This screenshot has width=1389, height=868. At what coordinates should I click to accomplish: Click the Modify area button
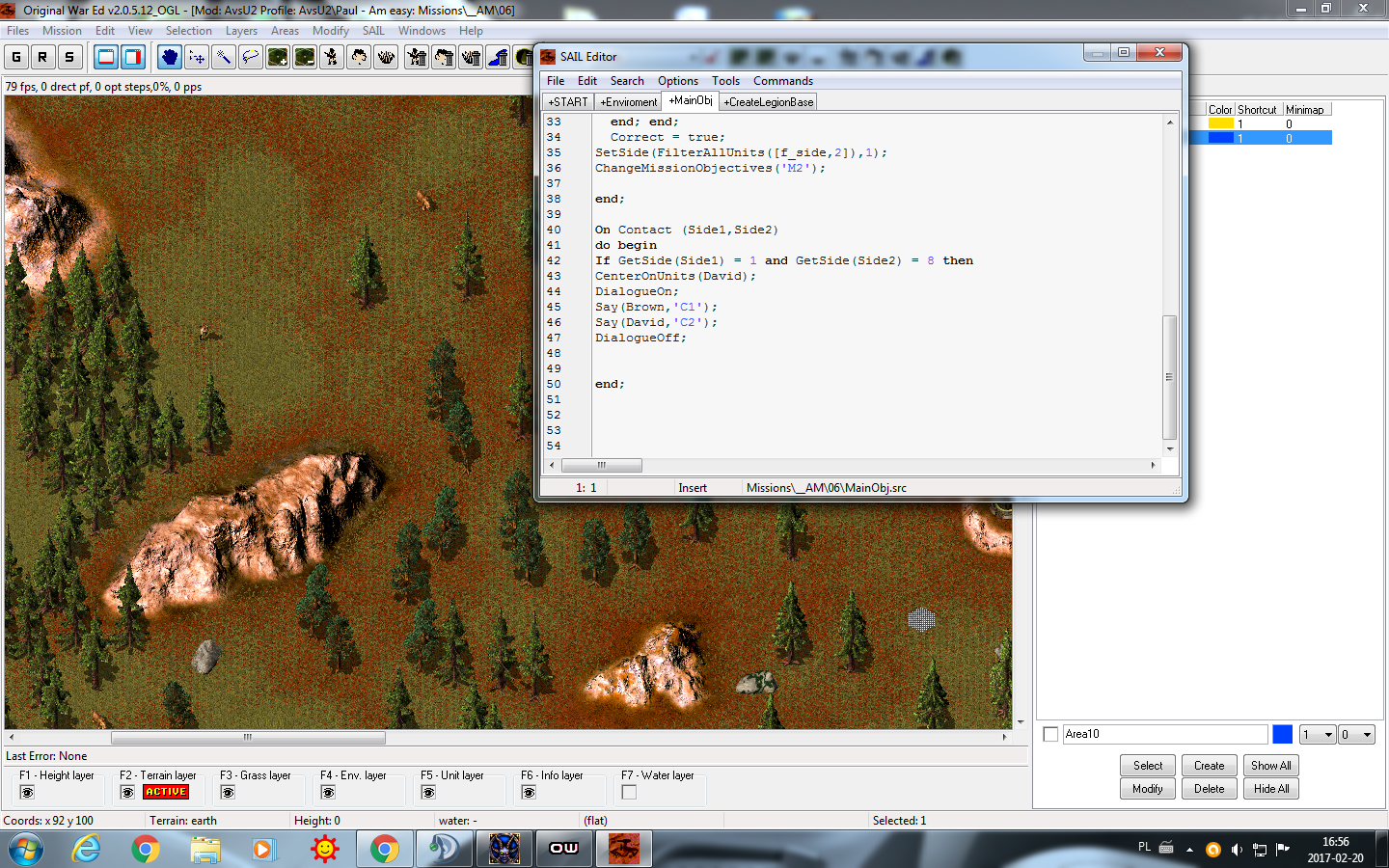click(x=1148, y=789)
